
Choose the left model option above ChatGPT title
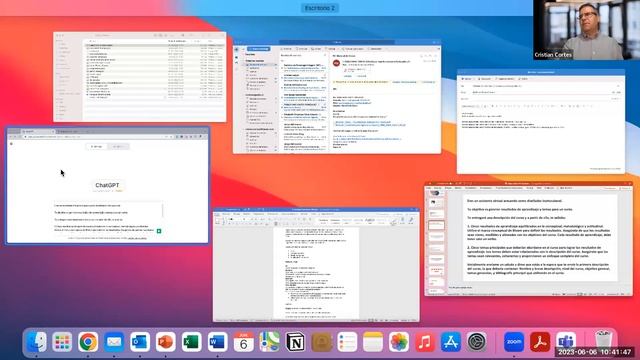(x=97, y=147)
